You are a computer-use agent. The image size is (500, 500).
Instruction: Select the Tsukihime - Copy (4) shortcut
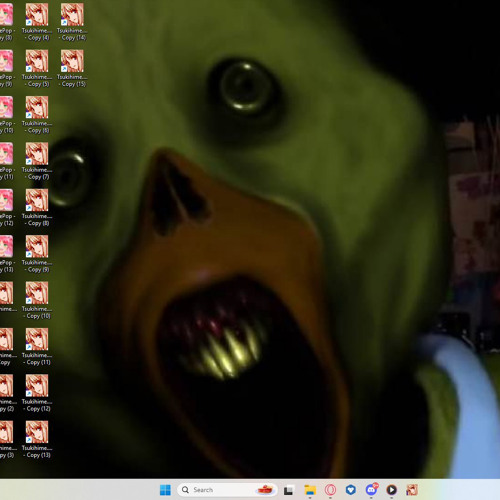37,22
